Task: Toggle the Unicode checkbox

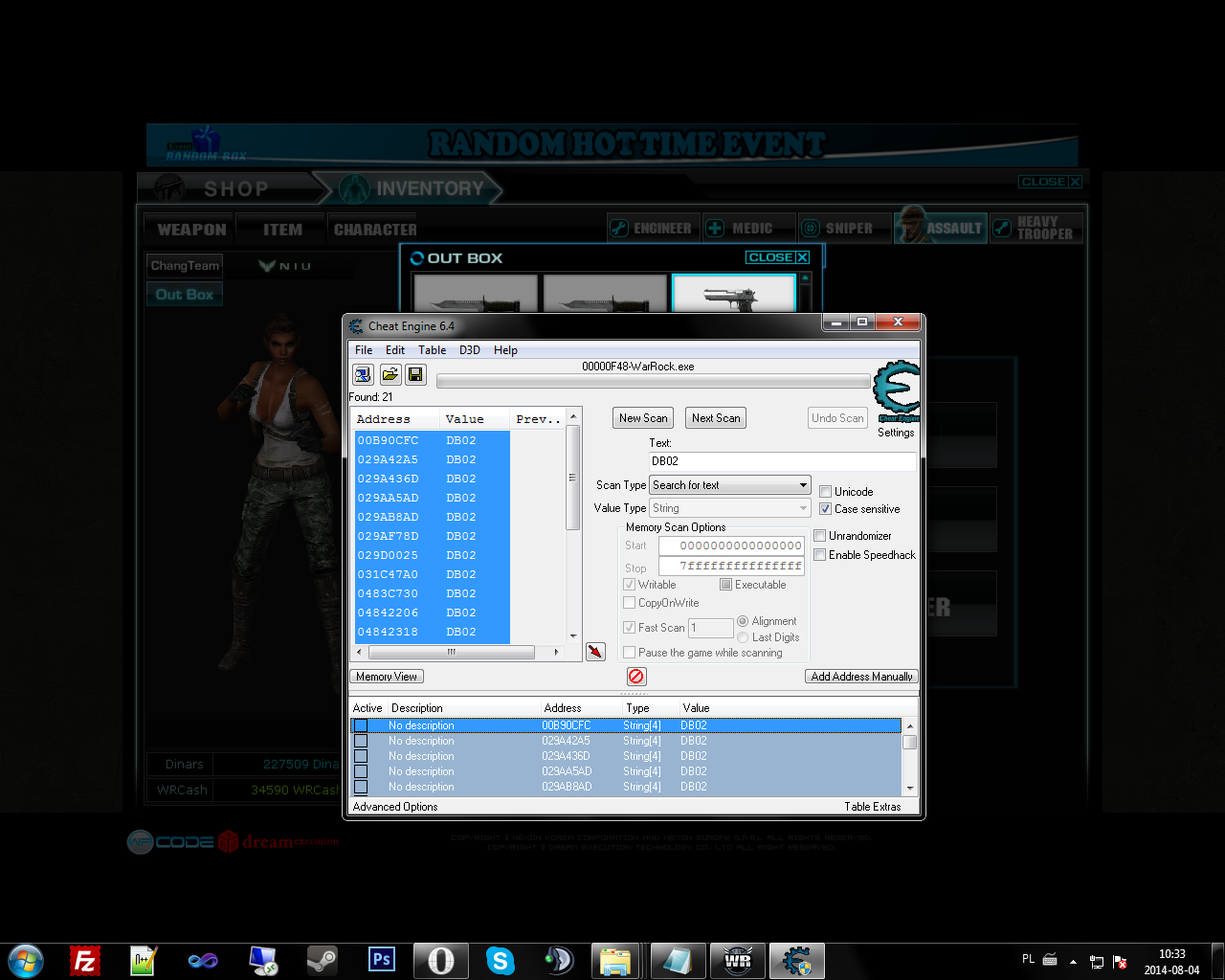Action: (x=825, y=492)
